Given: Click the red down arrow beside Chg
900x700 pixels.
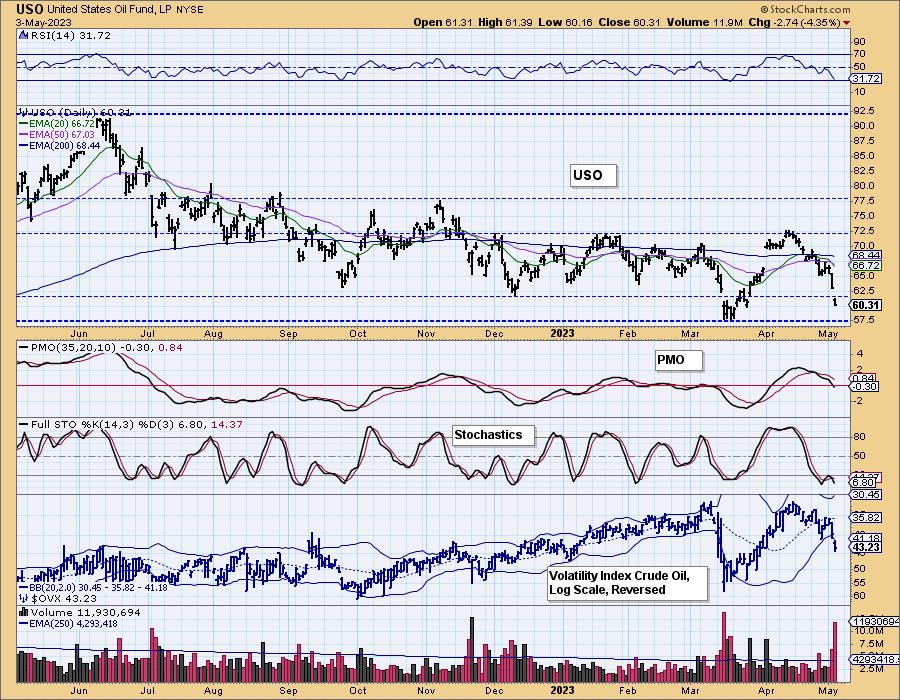Looking at the screenshot, I should (847, 23).
